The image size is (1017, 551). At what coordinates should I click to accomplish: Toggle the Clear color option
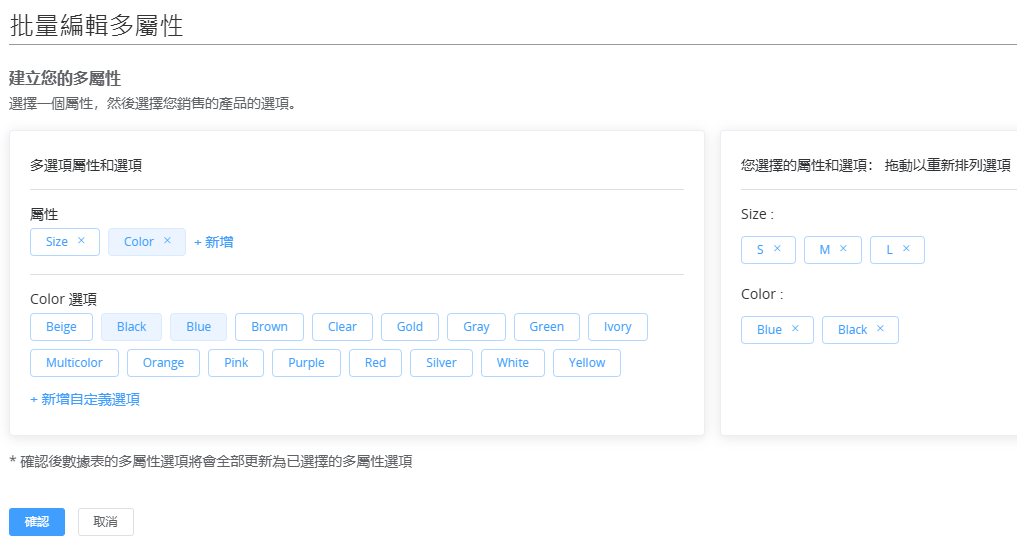tap(342, 327)
